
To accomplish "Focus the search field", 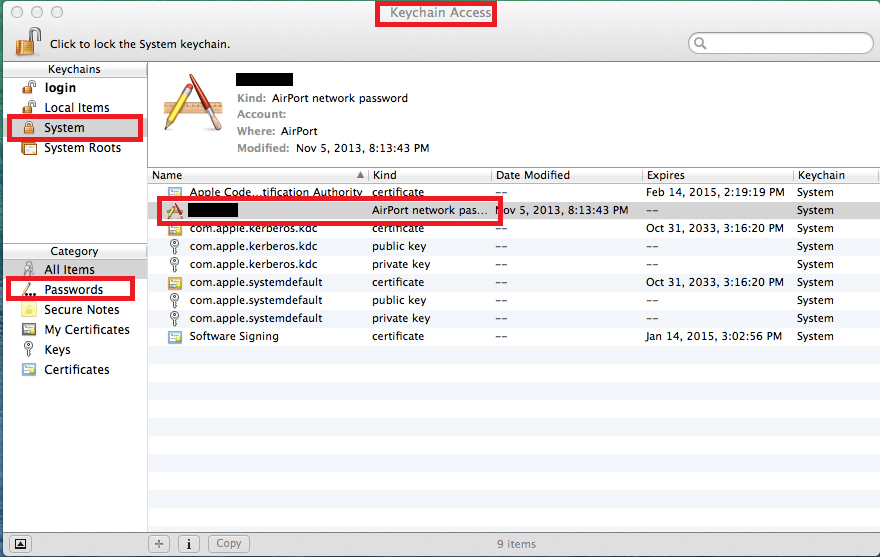I will click(x=781, y=43).
